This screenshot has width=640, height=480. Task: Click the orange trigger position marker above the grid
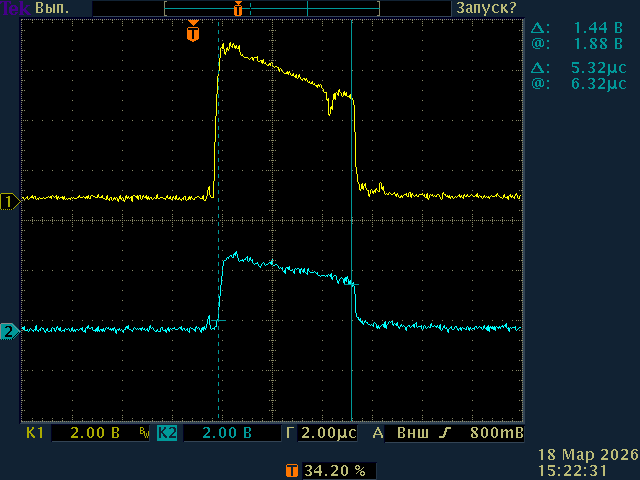(193, 33)
